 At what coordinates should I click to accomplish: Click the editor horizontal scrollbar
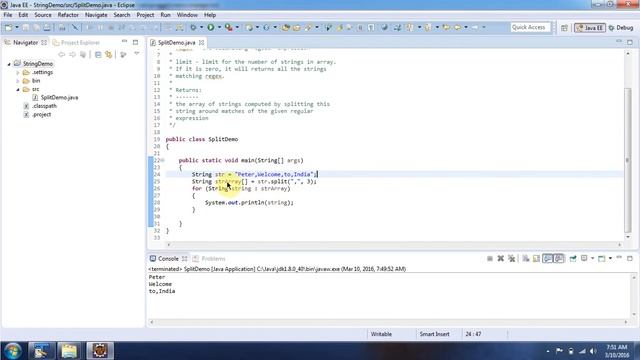(394, 244)
